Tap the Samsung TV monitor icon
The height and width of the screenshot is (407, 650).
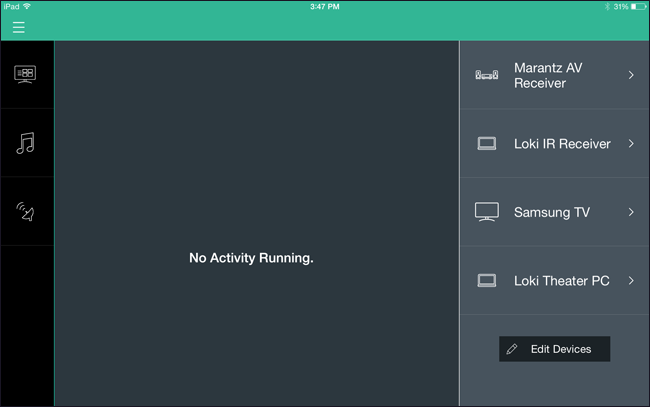487,212
